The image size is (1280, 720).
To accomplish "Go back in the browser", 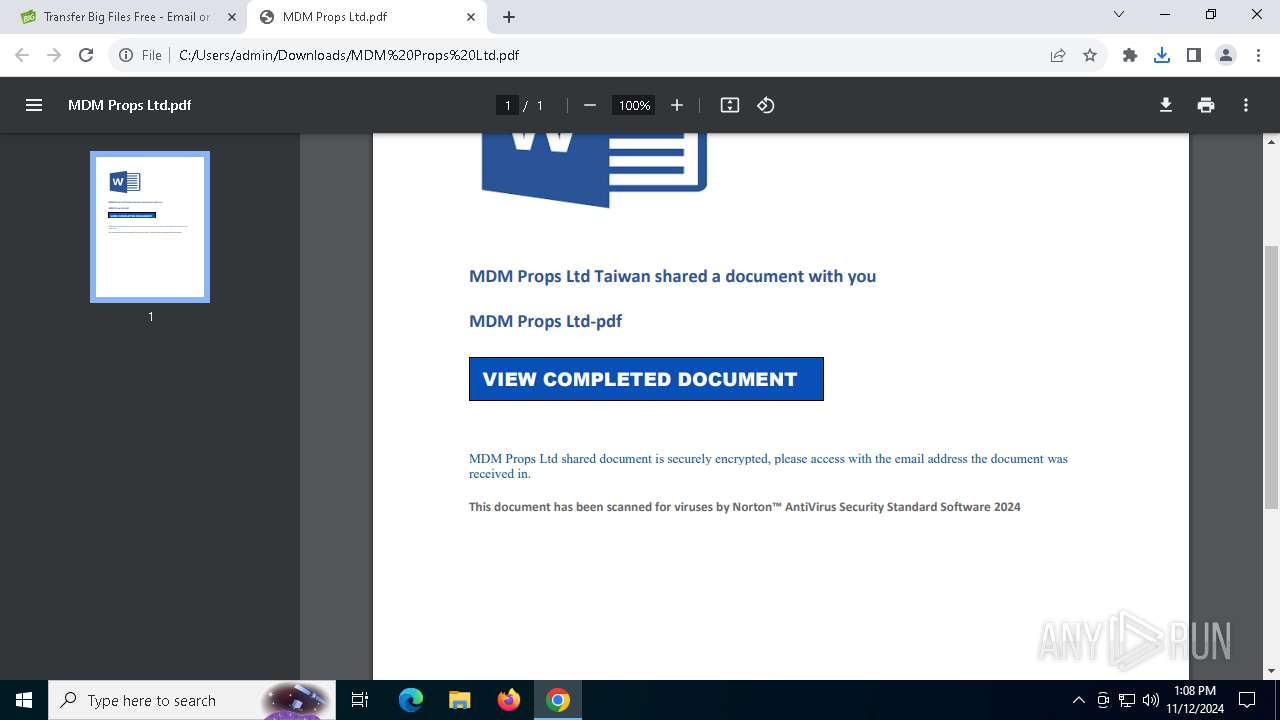I will click(x=22, y=55).
